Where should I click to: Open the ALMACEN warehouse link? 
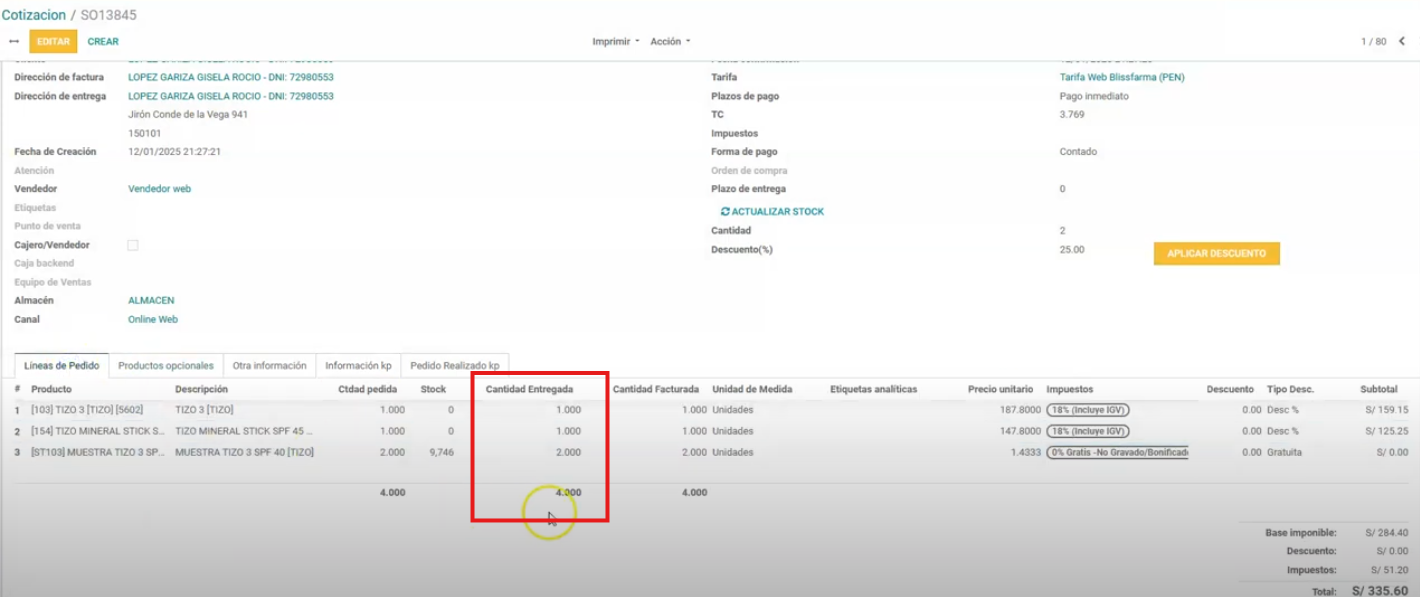151,301
